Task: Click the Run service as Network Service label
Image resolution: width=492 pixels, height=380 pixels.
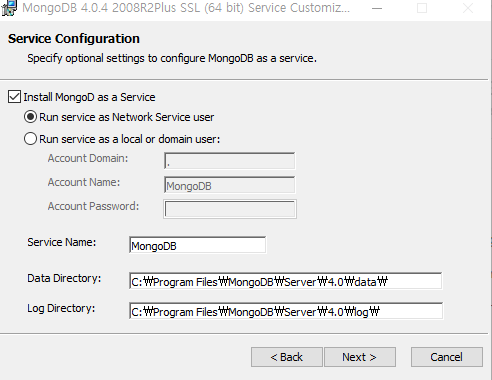Action: tap(127, 117)
